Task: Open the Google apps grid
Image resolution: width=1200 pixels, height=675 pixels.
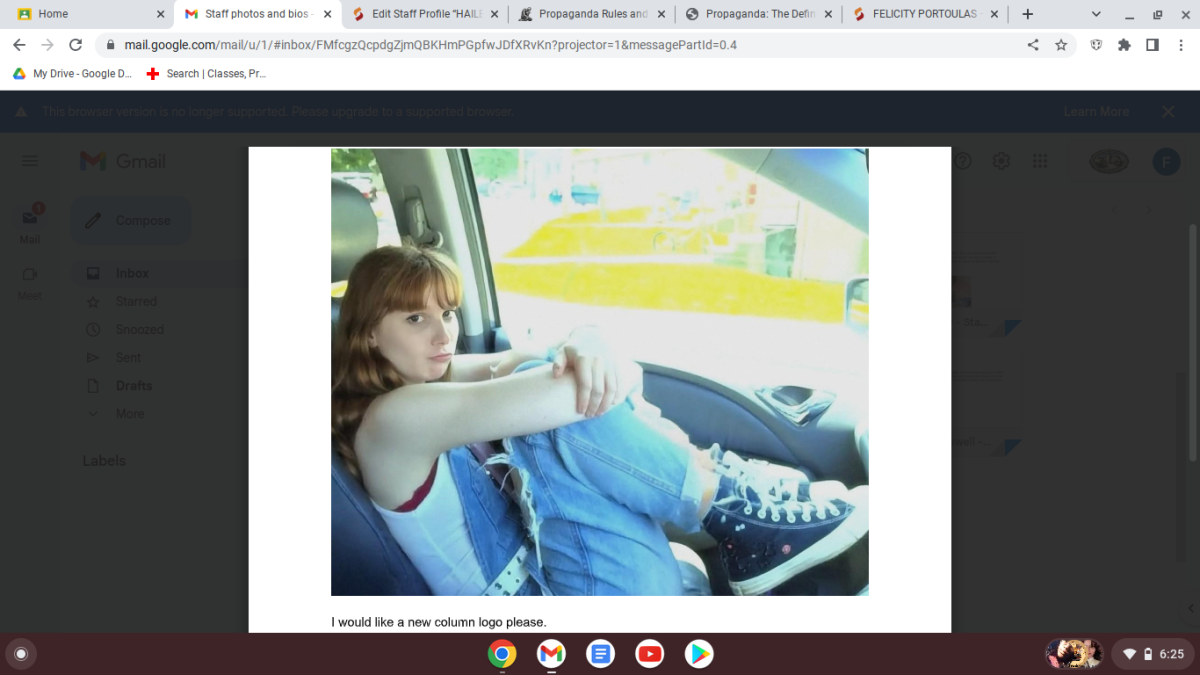Action: point(1040,161)
